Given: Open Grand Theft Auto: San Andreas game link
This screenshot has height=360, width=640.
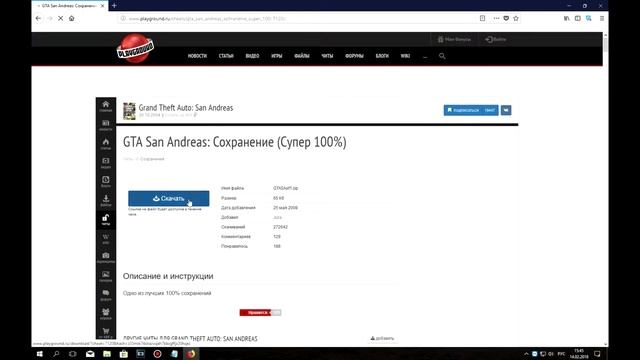Looking at the screenshot, I should 186,108.
